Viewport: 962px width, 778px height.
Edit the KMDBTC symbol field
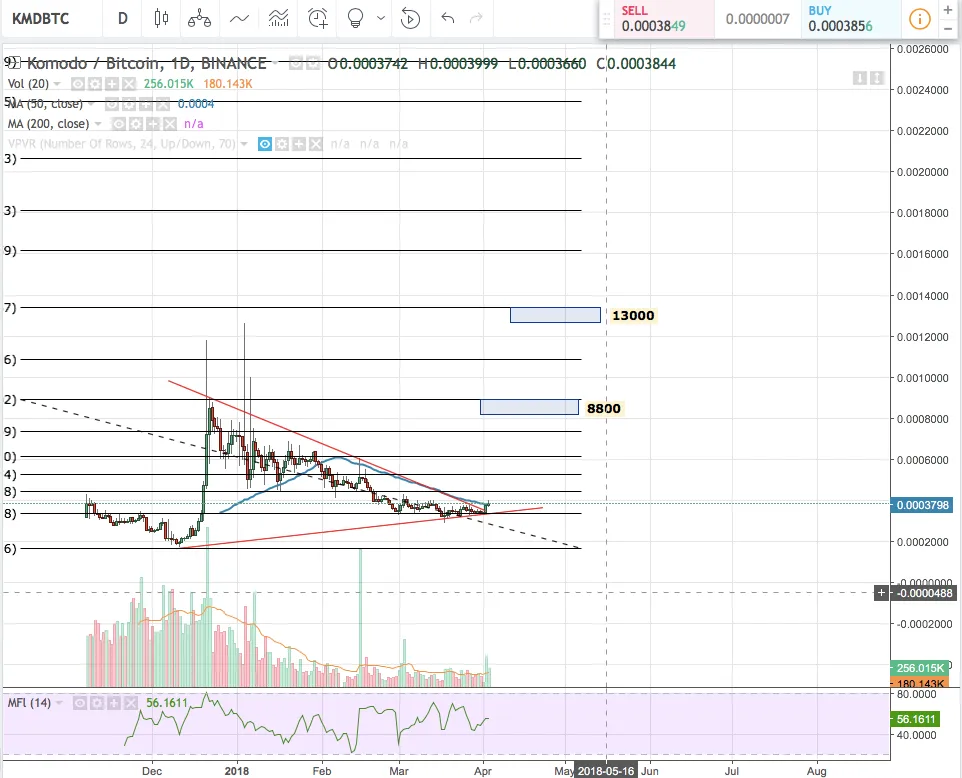click(x=41, y=18)
